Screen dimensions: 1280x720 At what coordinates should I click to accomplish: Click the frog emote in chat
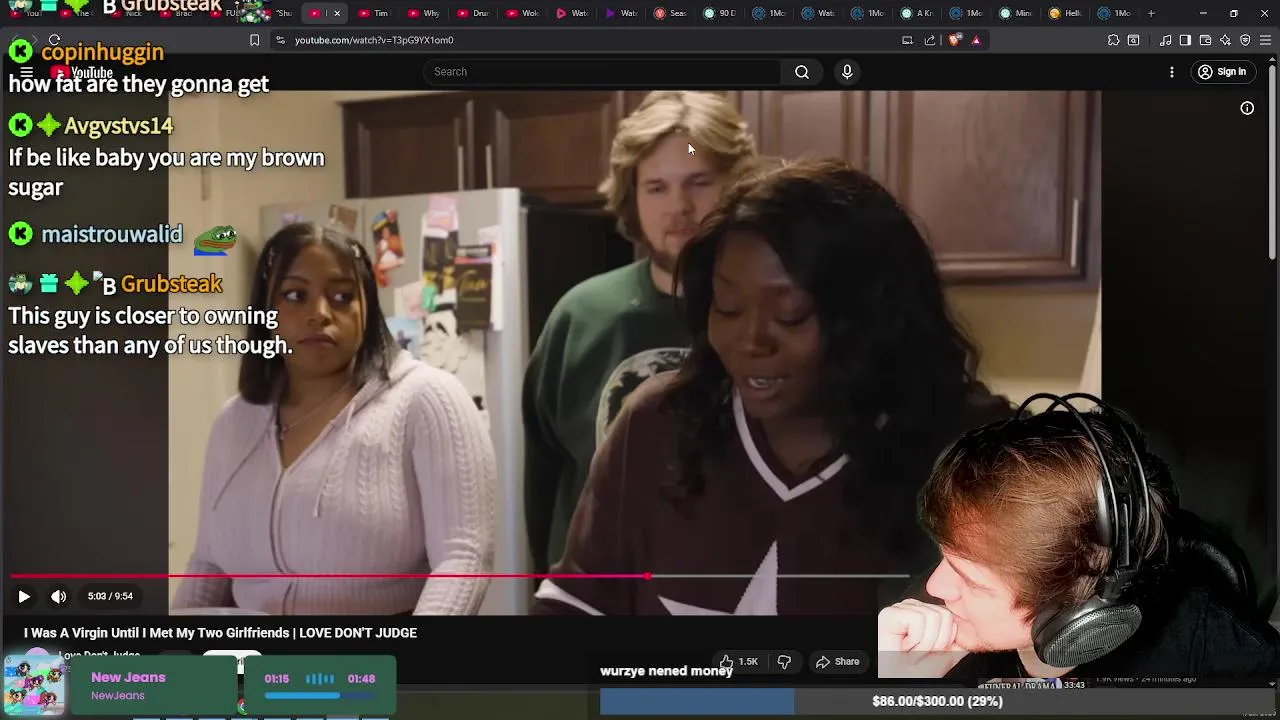[x=215, y=238]
